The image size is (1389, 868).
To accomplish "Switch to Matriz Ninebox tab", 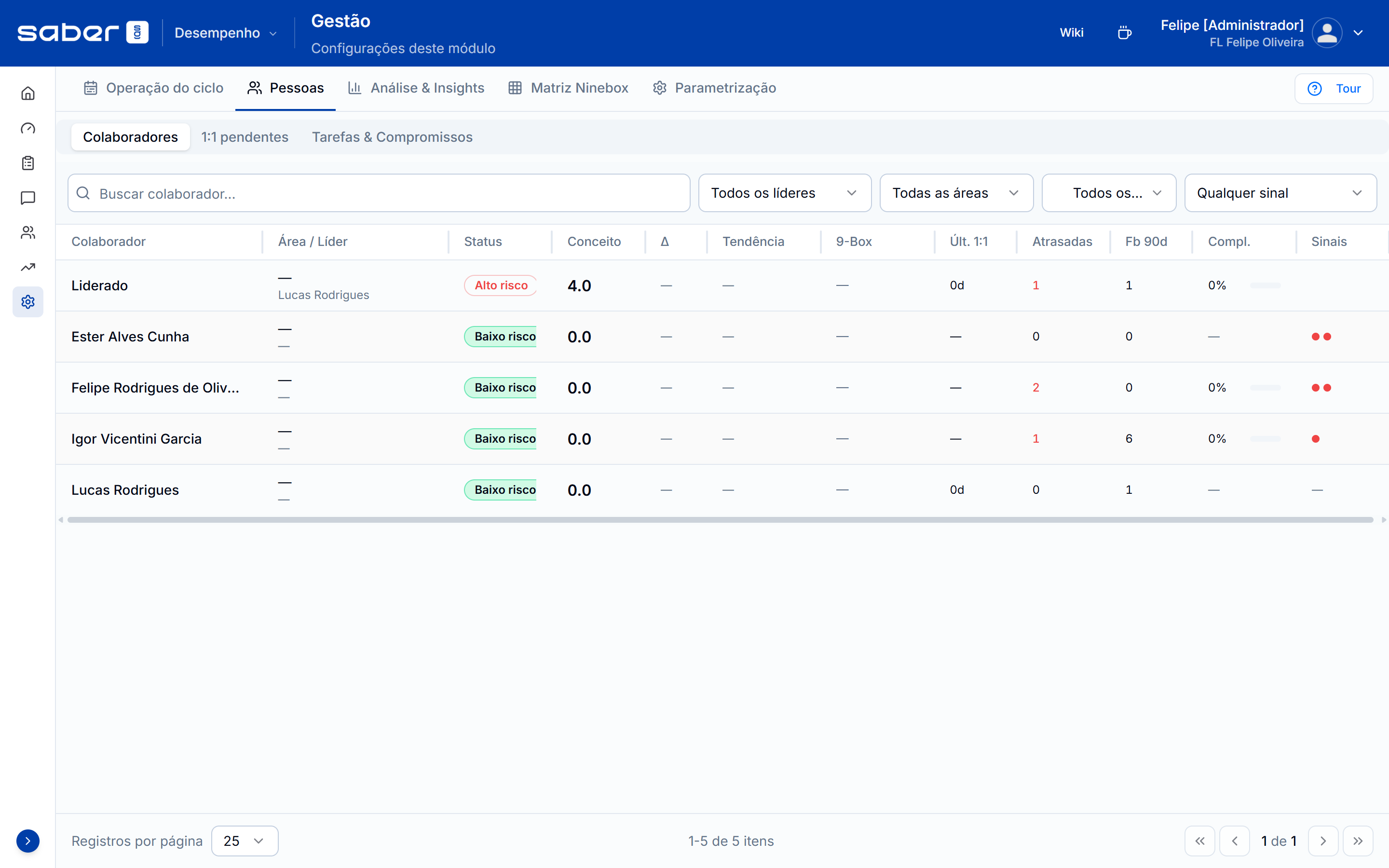I will point(568,88).
